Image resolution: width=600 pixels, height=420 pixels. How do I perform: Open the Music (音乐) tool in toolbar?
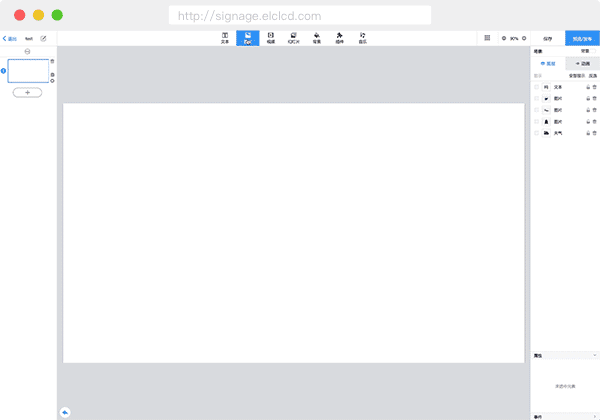tap(362, 38)
